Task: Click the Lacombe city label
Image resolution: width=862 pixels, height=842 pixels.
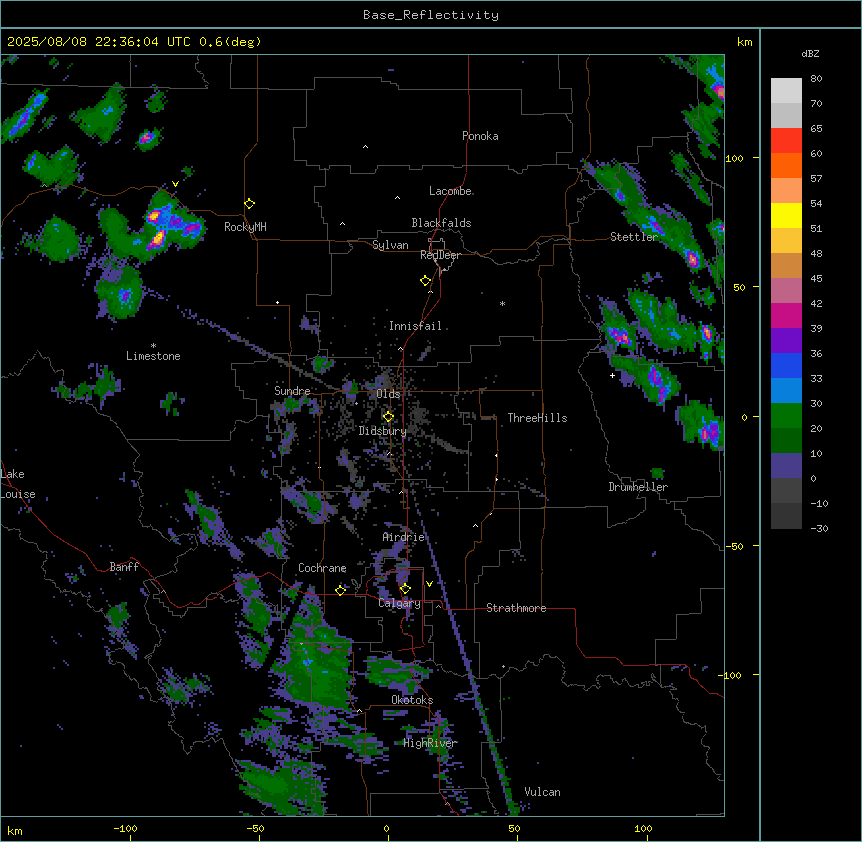Action: (450, 191)
